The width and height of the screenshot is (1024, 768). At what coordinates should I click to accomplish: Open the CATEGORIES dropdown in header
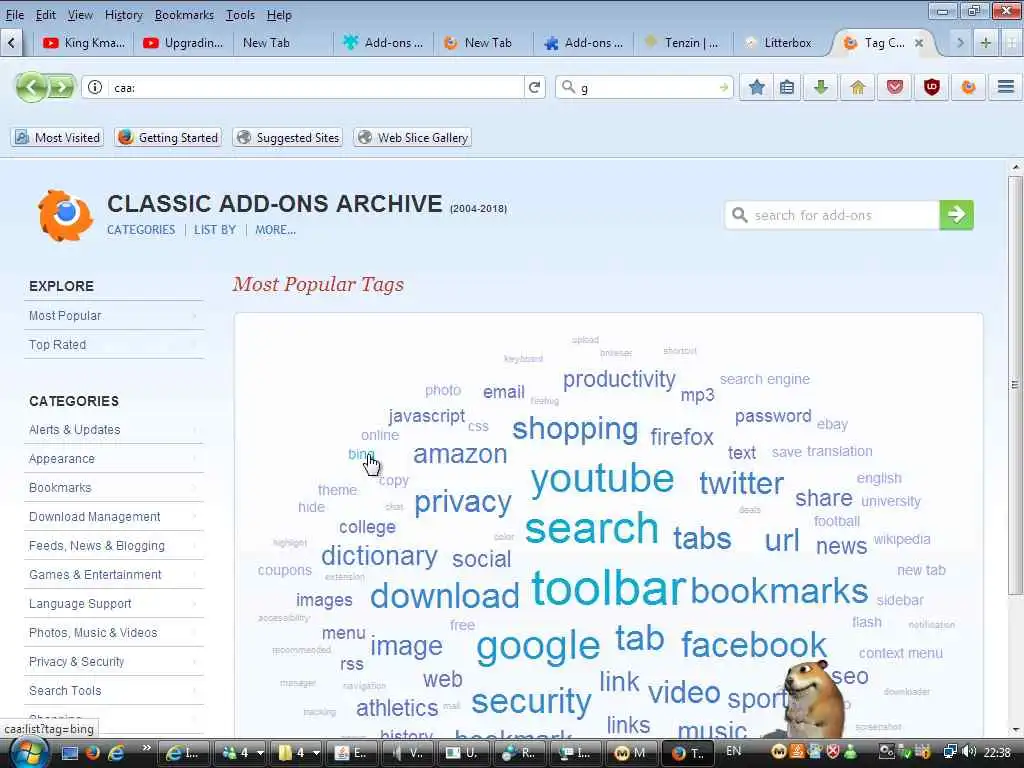tap(141, 230)
